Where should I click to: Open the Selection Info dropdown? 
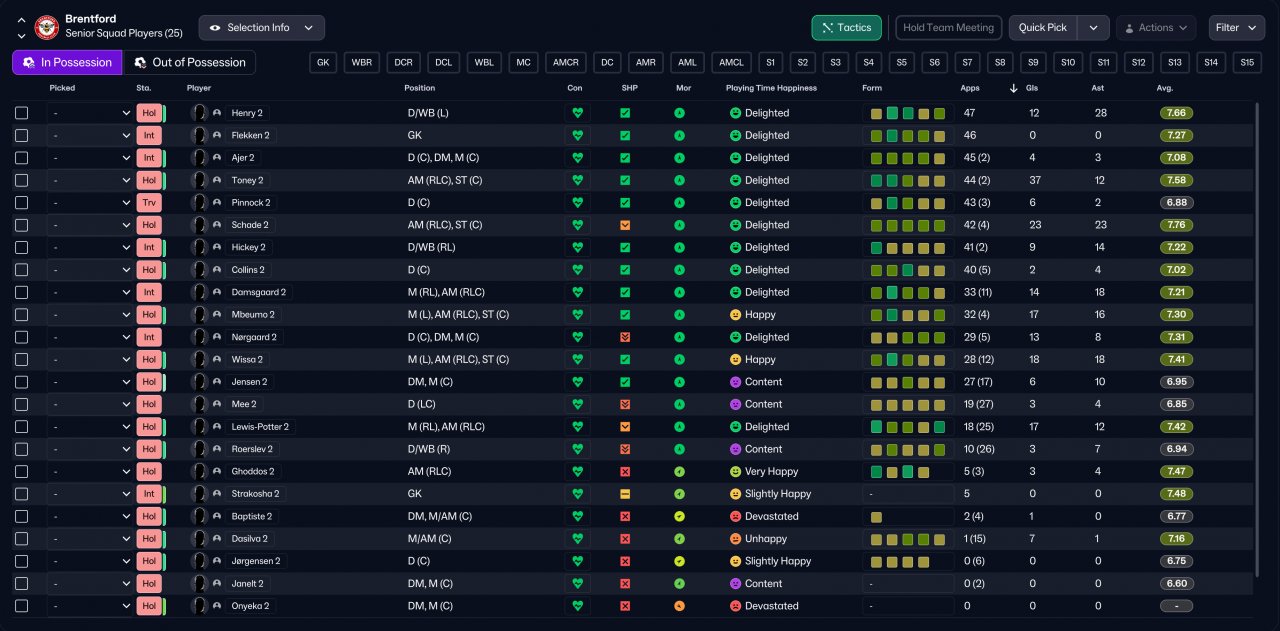point(261,28)
